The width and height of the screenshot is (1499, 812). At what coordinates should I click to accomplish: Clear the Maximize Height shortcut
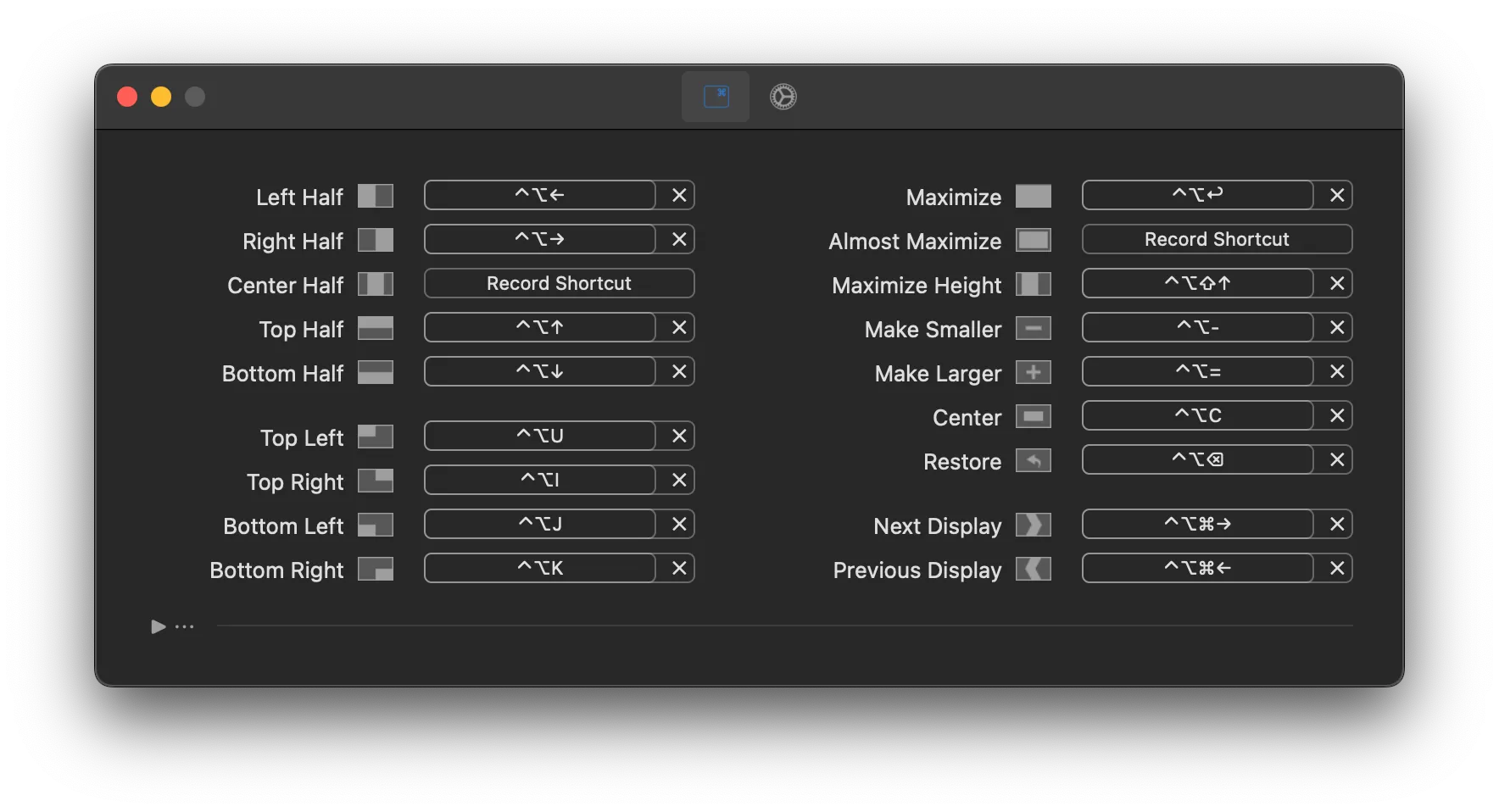tap(1338, 283)
